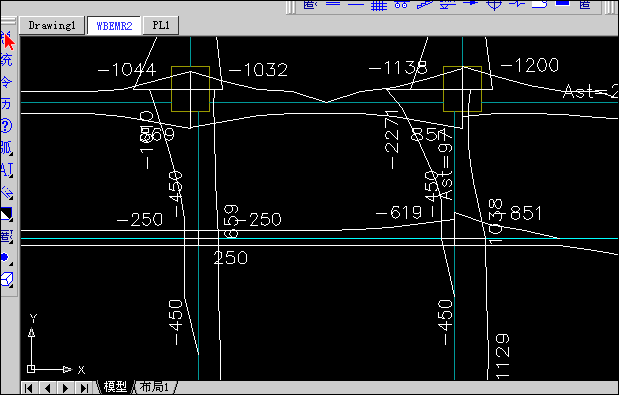Open the Drawing1 document tab
Image resolution: width=619 pixels, height=395 pixels.
[52, 26]
